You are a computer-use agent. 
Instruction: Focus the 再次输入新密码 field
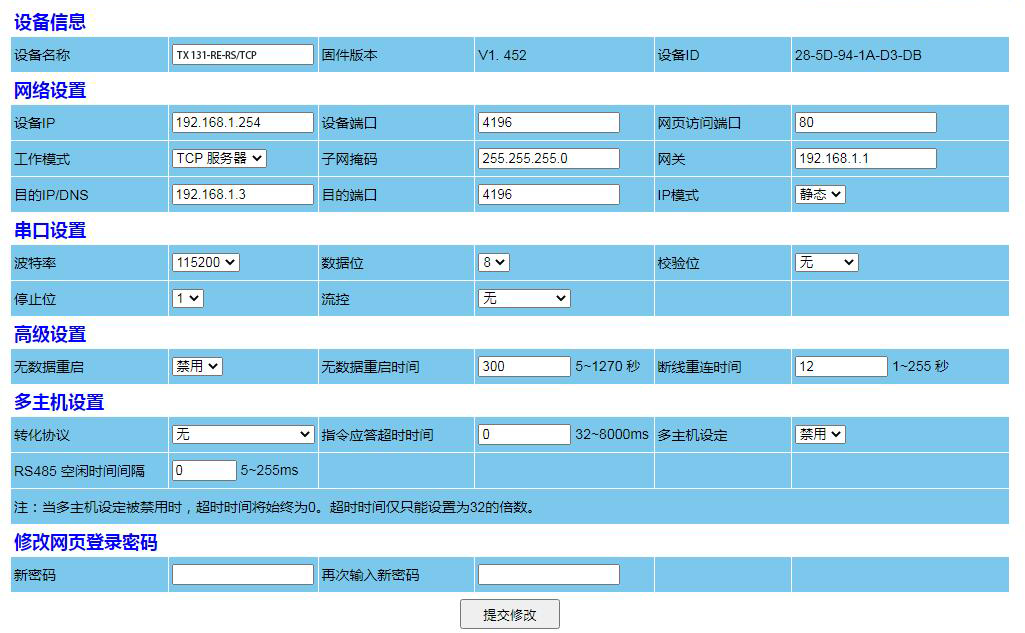point(548,574)
